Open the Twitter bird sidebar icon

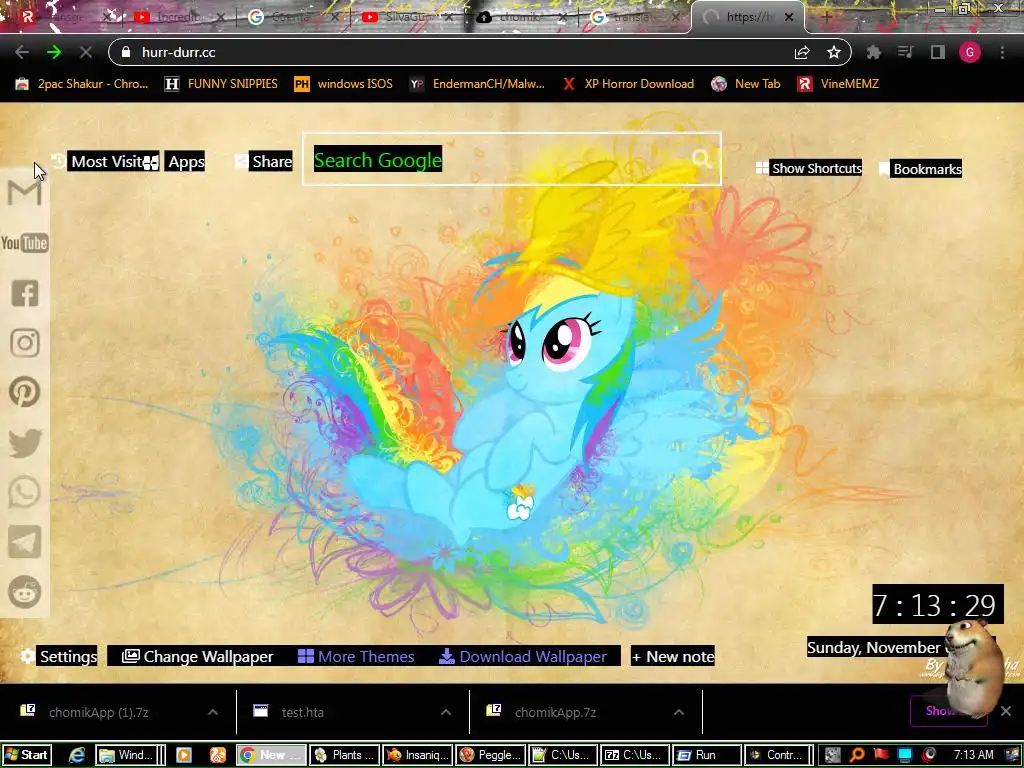[x=25, y=442]
